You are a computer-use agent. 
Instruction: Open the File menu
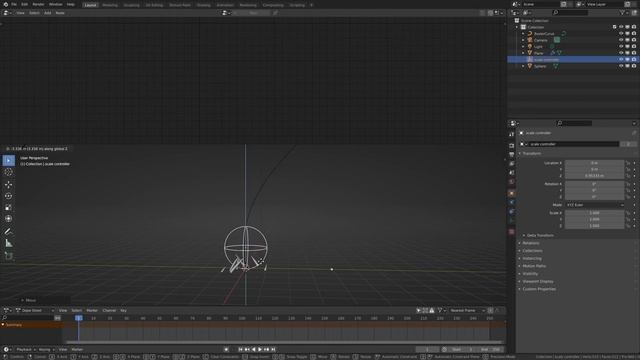14,4
